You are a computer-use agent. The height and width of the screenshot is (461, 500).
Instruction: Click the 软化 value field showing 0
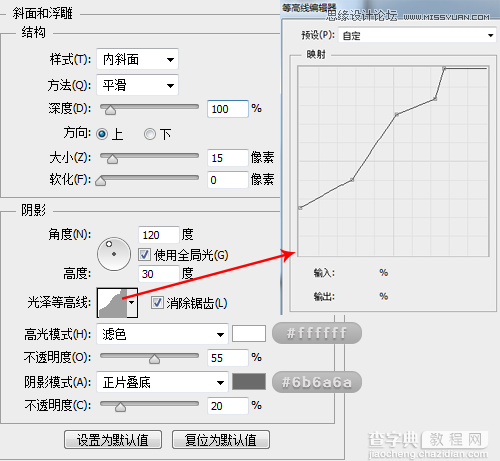pos(228,180)
